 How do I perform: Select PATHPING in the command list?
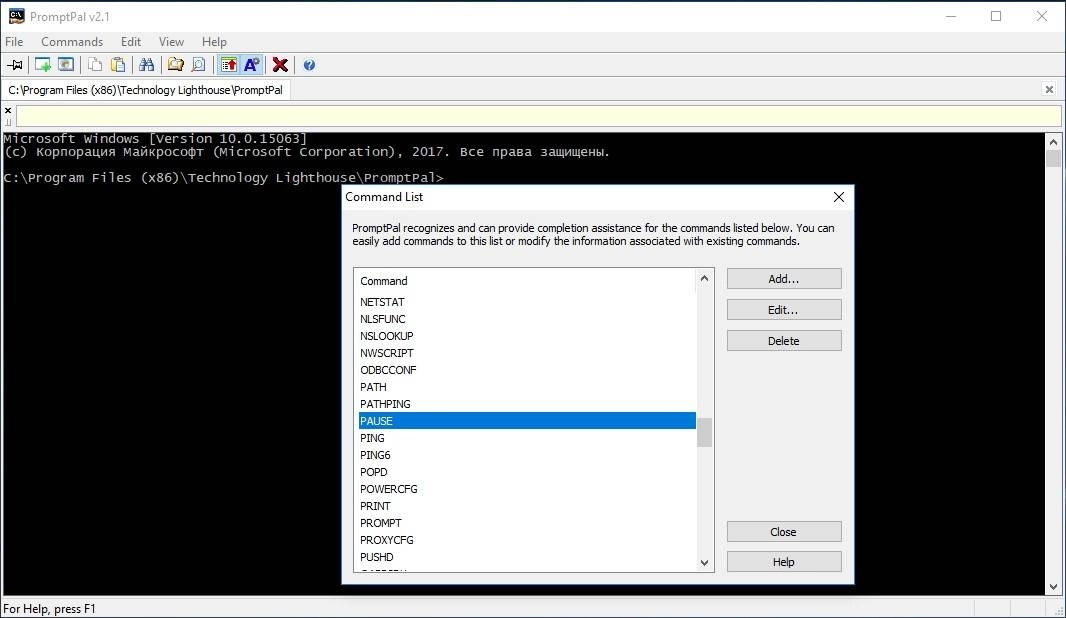[x=527, y=404]
